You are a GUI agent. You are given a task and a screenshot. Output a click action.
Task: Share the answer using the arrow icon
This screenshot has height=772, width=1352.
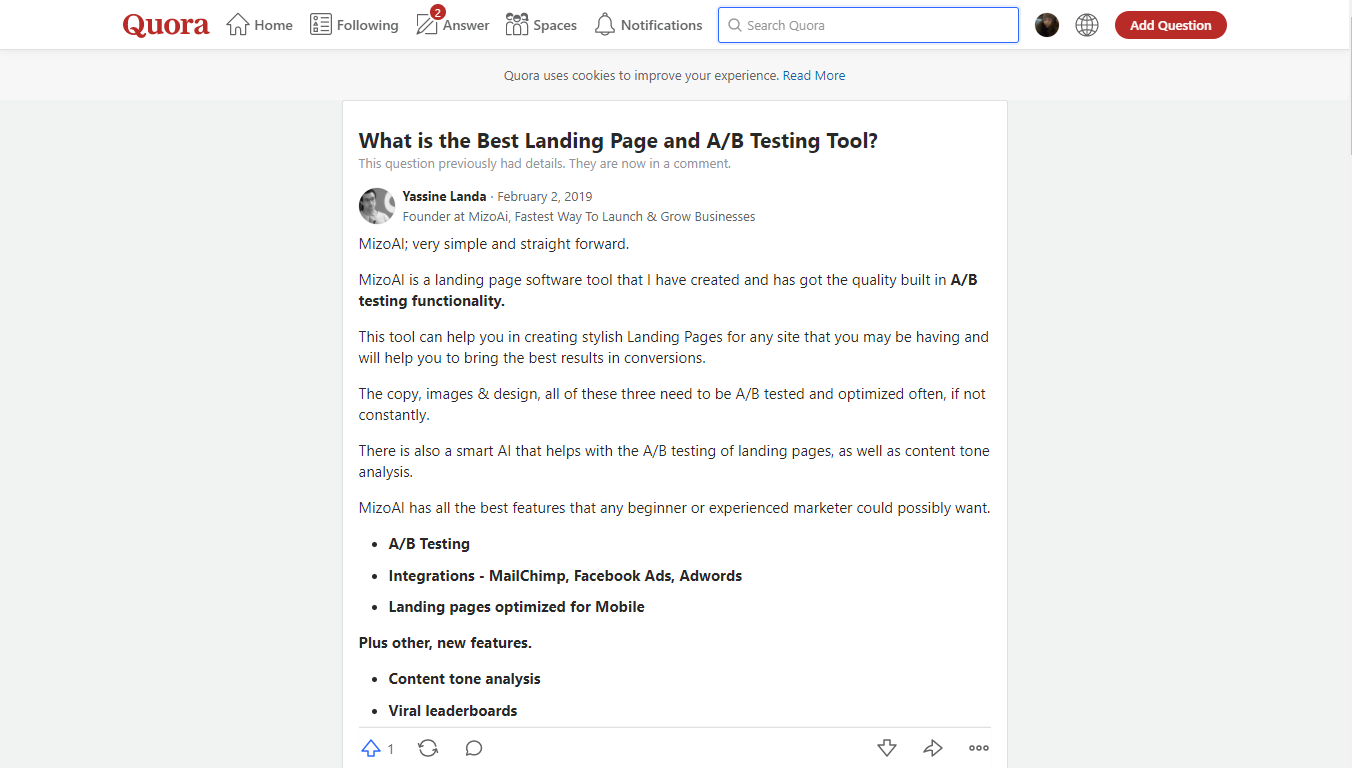point(933,748)
